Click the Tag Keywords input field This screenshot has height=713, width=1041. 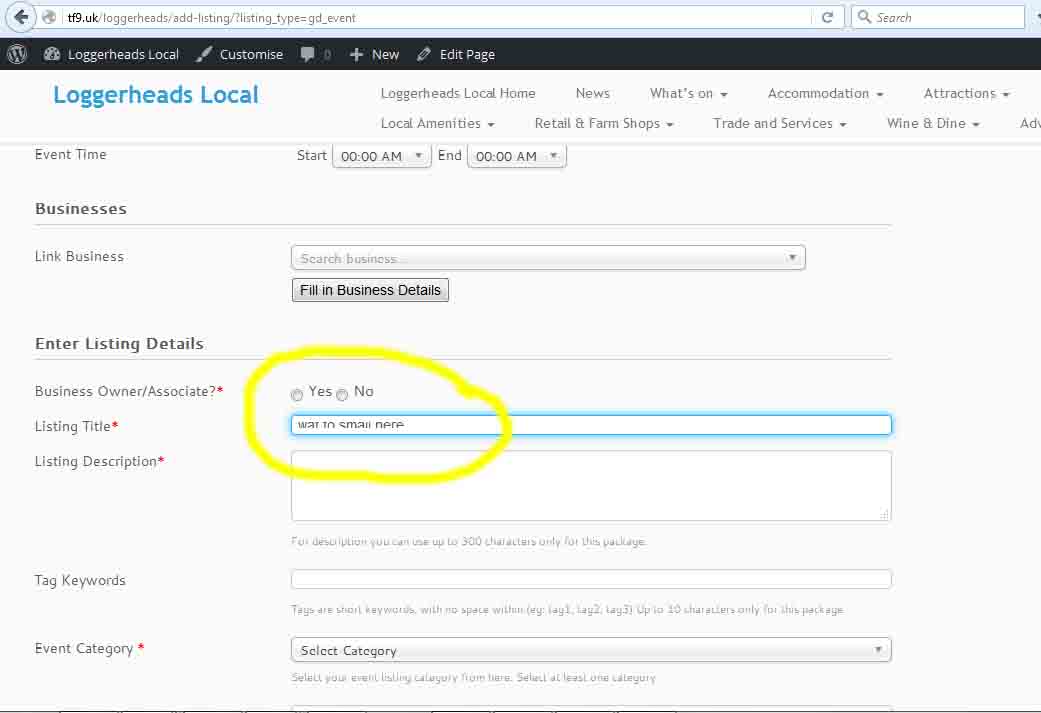tap(590, 579)
